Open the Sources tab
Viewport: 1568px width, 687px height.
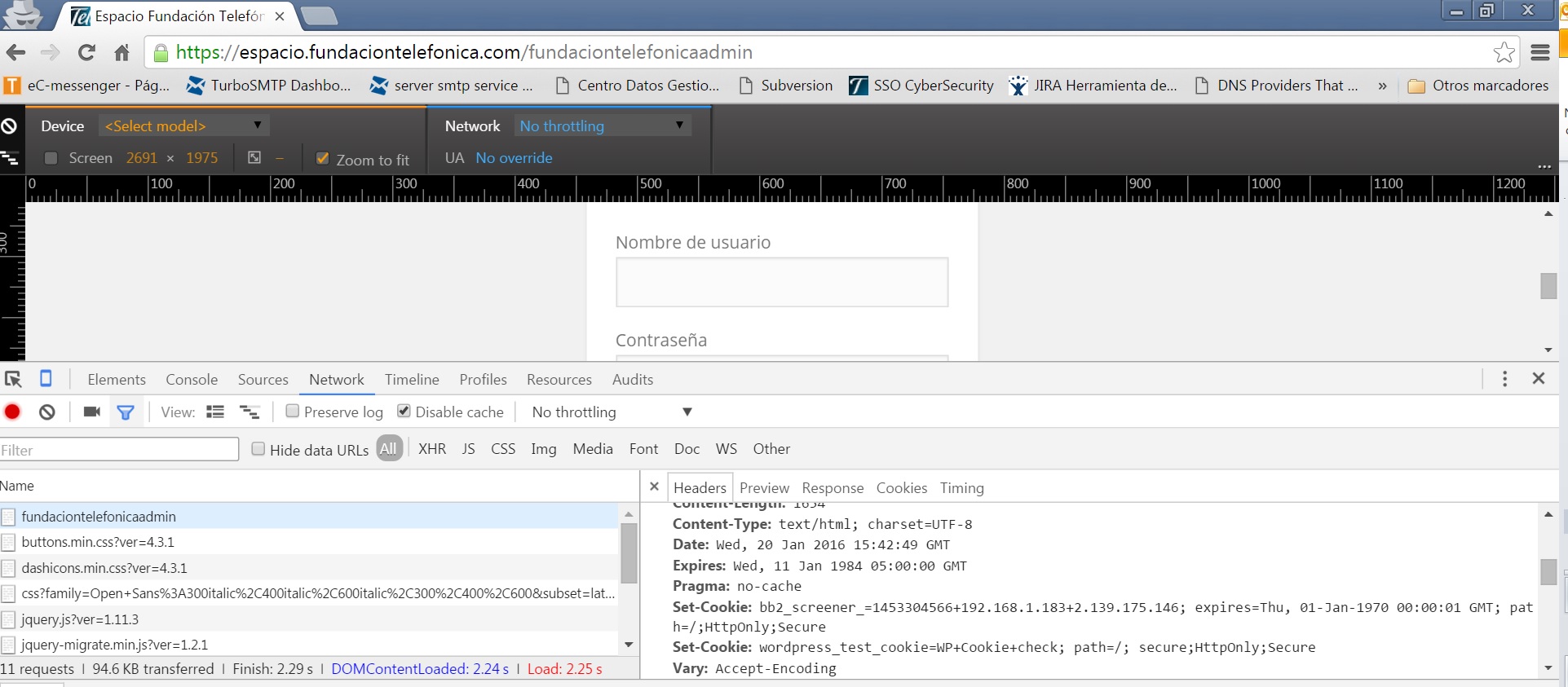click(263, 379)
